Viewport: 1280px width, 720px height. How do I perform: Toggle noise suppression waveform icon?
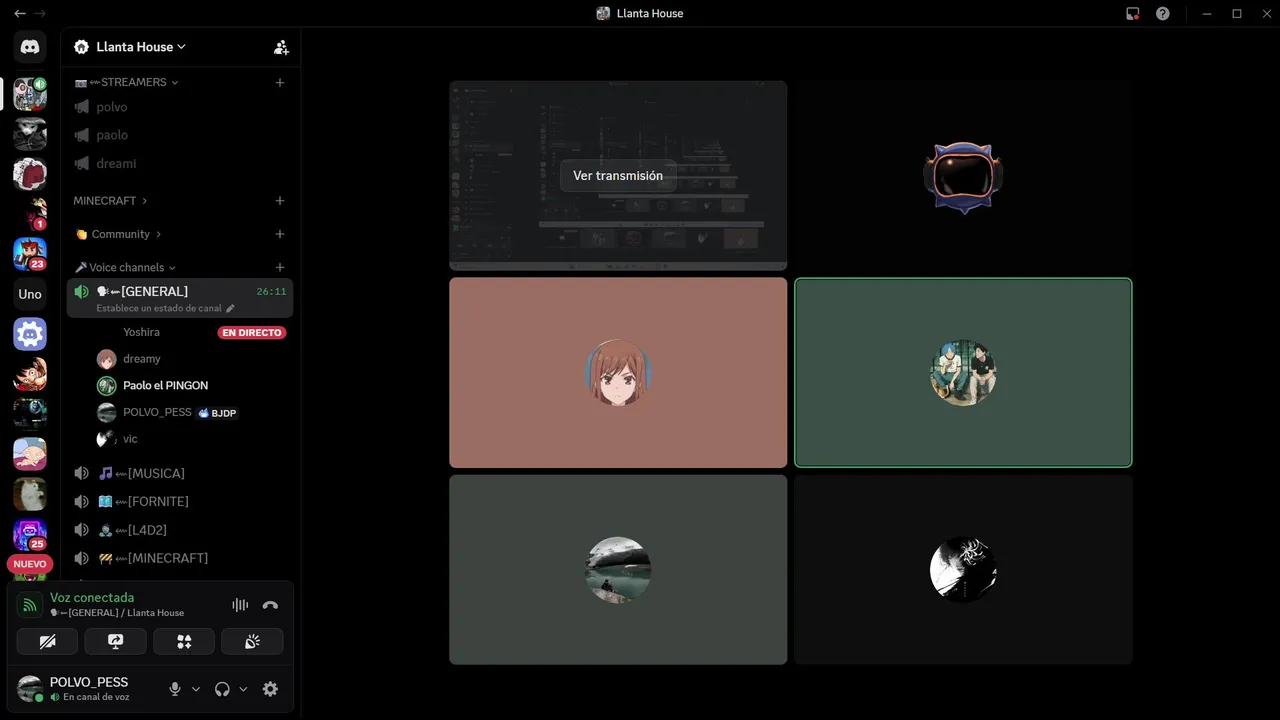[240, 605]
